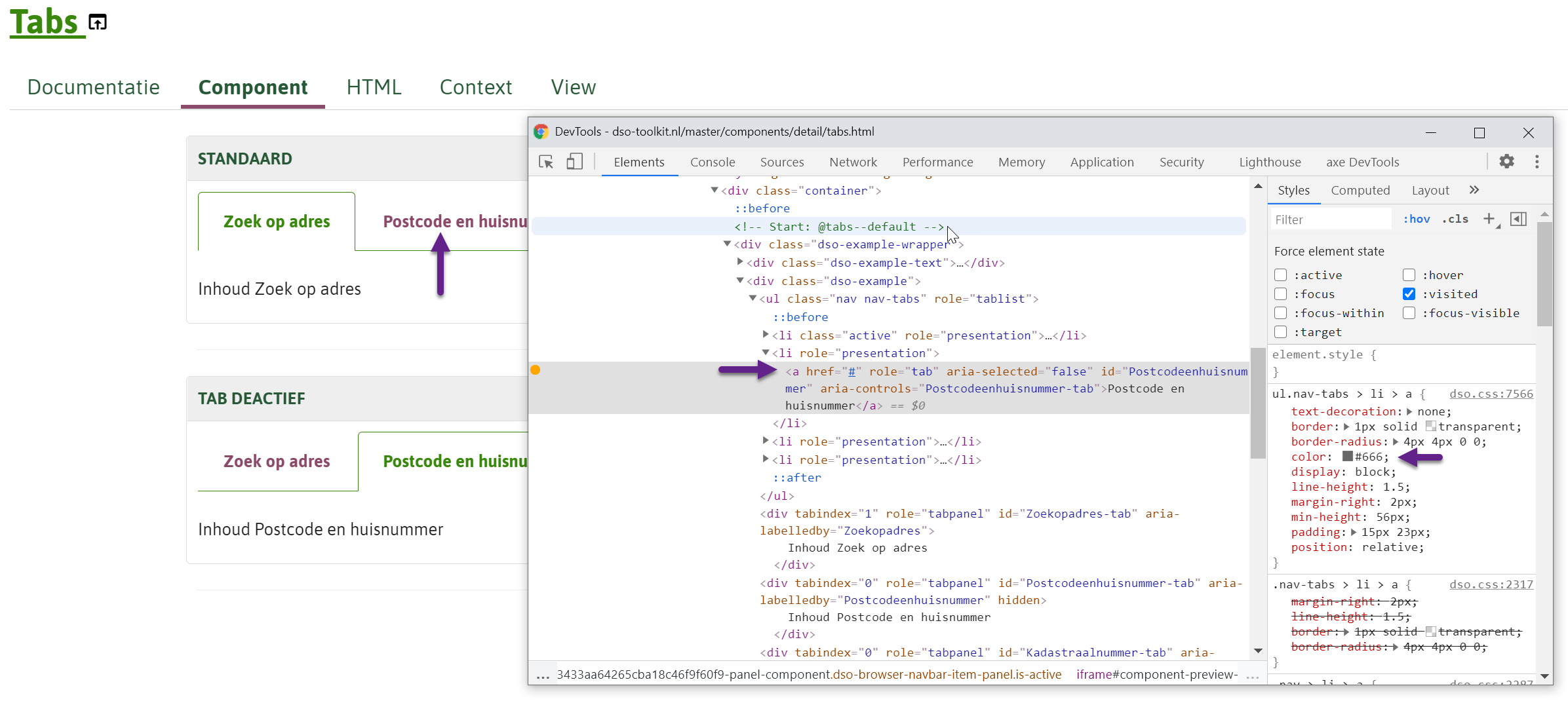The height and width of the screenshot is (701, 1568).
Task: Expand the text-decoration property triangle
Action: click(1409, 411)
